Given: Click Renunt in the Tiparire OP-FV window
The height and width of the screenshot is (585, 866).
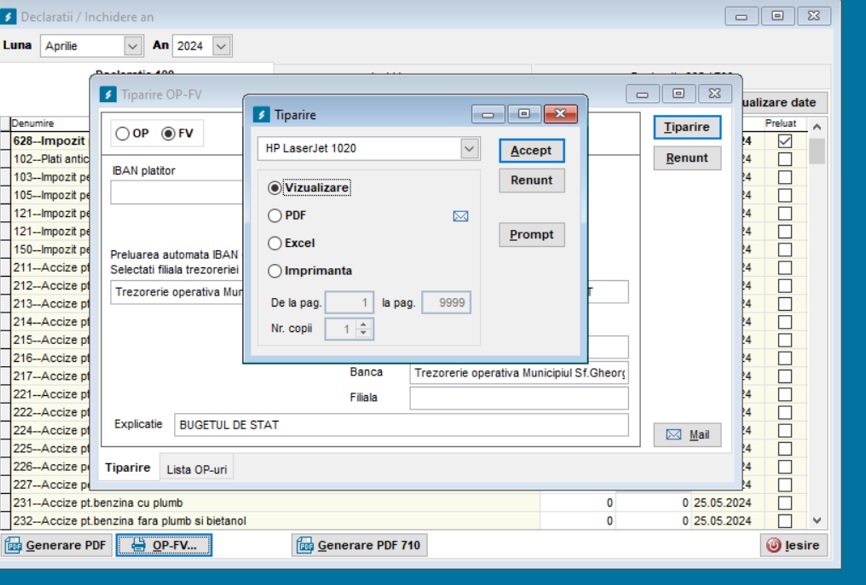Looking at the screenshot, I should (687, 158).
